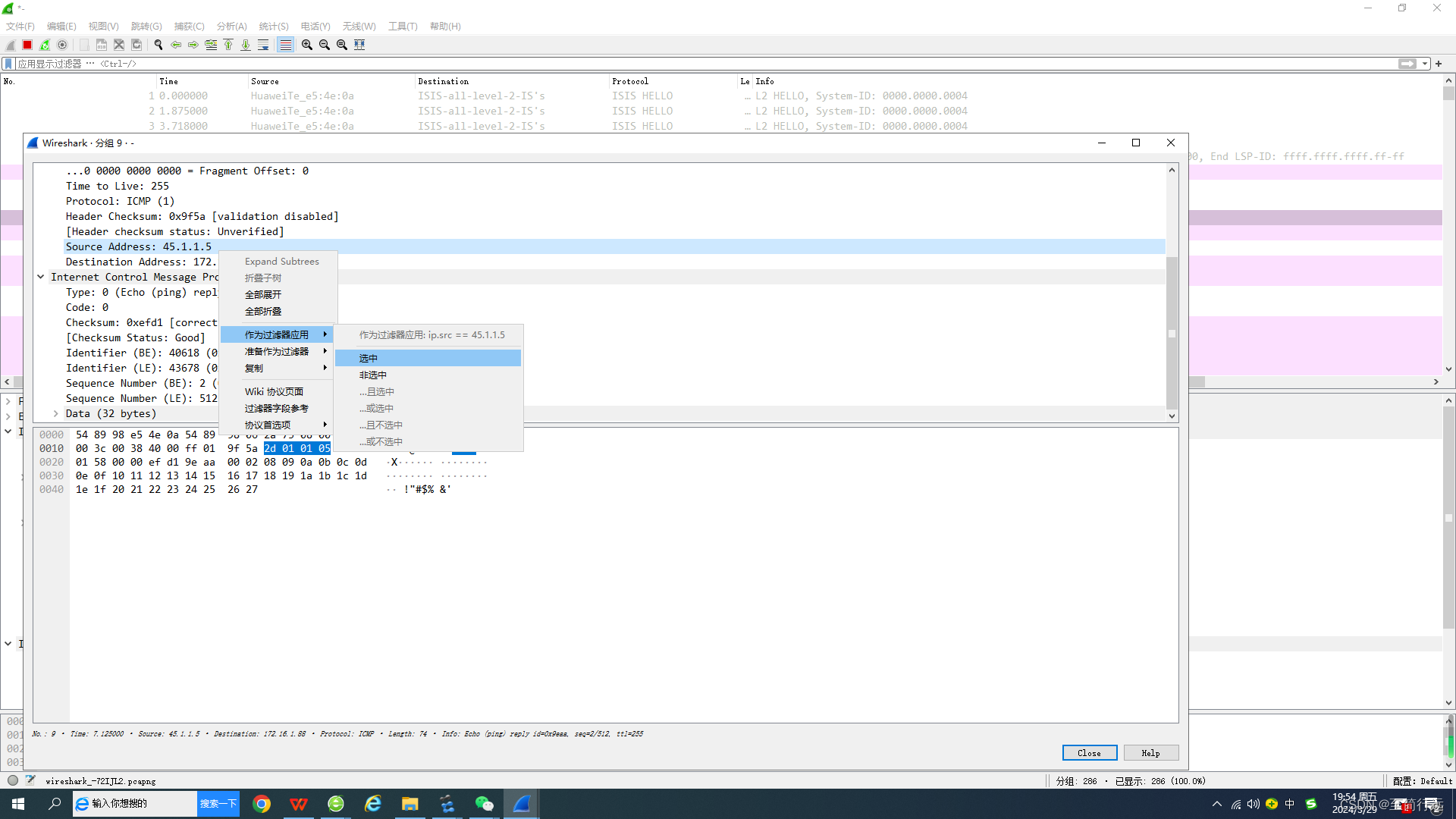The image size is (1456, 819).
Task: Collapse Internet Control Message Protocol tree
Action: coord(41,278)
